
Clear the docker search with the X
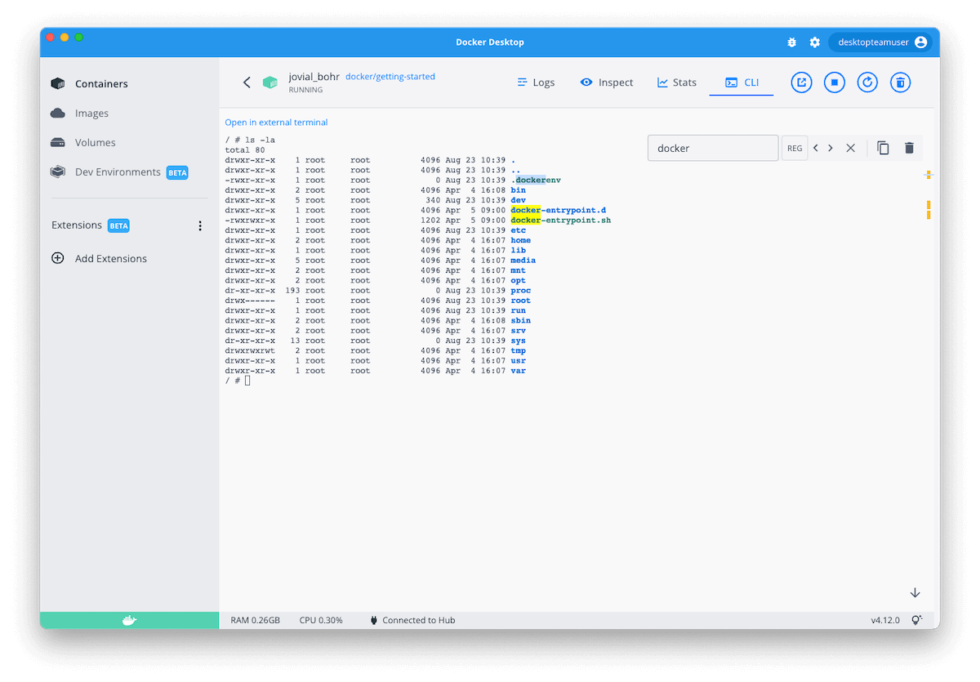(x=850, y=147)
